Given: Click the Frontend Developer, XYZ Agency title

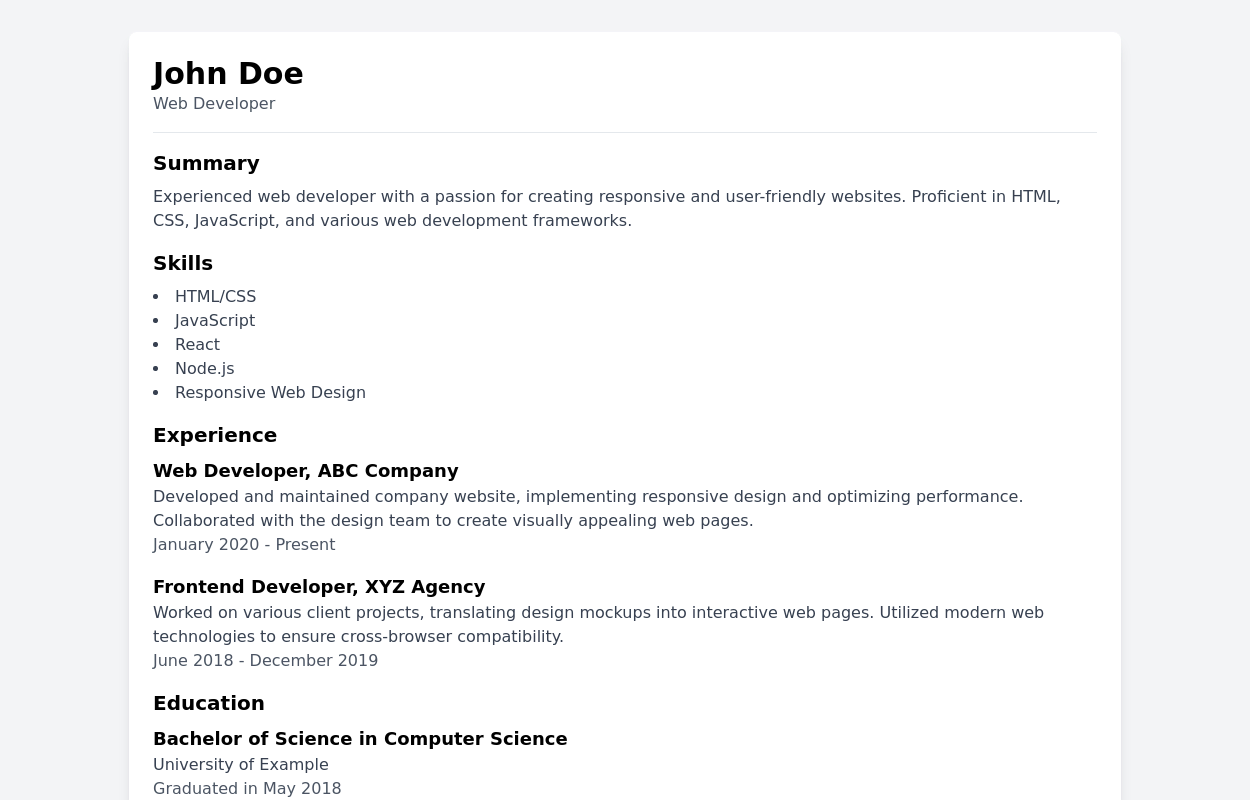Looking at the screenshot, I should [x=319, y=587].
